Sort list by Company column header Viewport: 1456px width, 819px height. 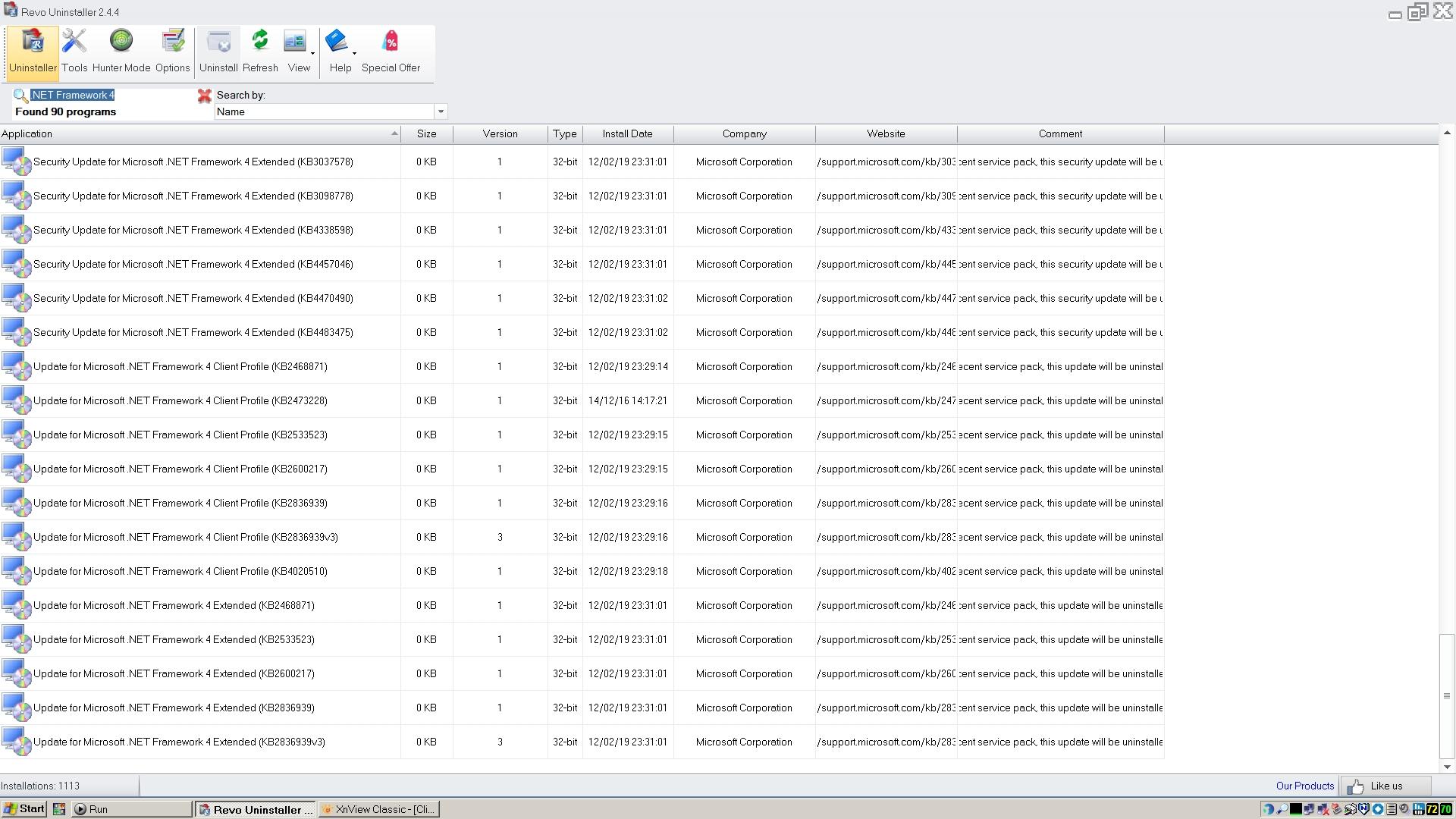744,134
